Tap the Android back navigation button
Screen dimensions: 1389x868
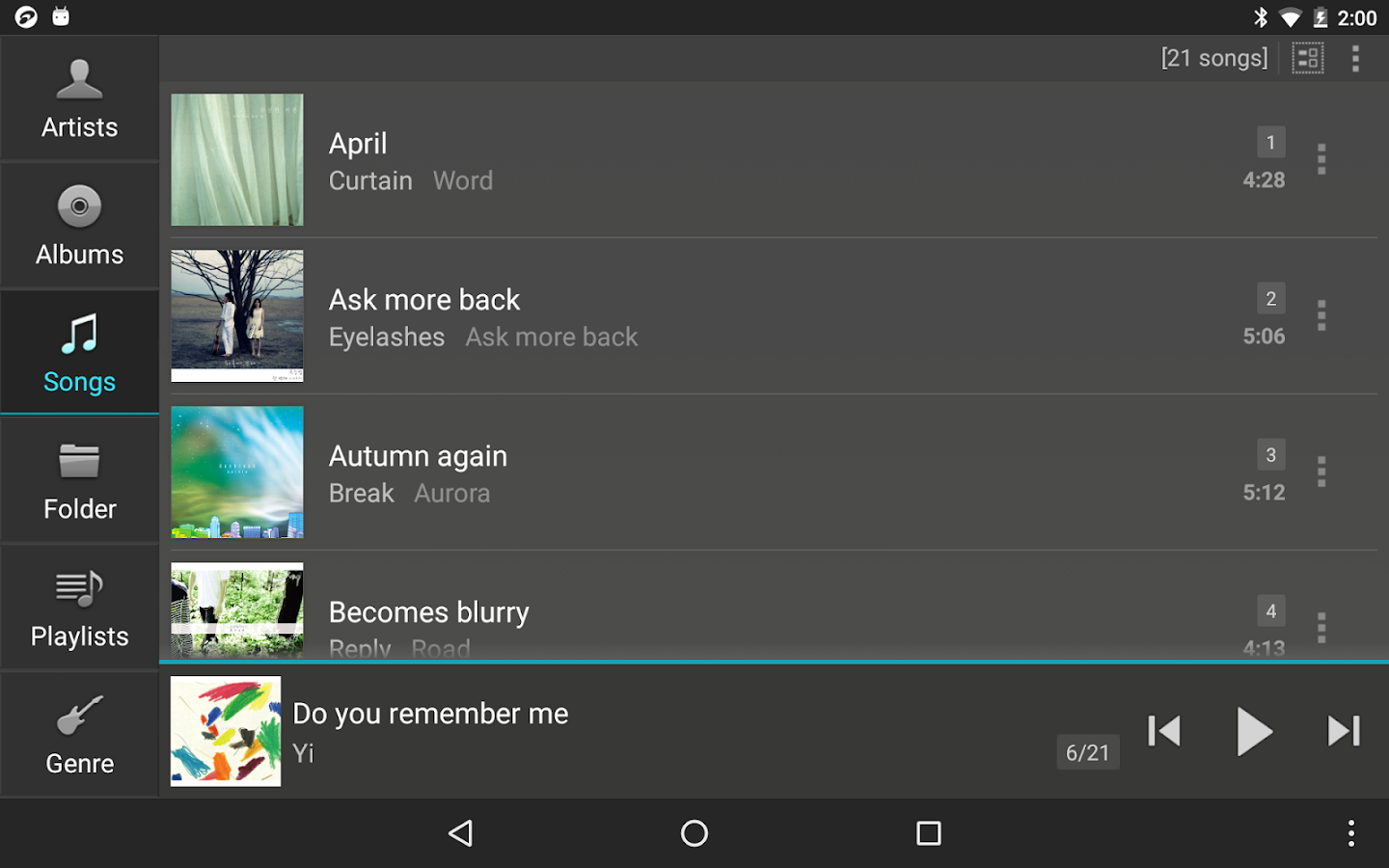point(461,833)
